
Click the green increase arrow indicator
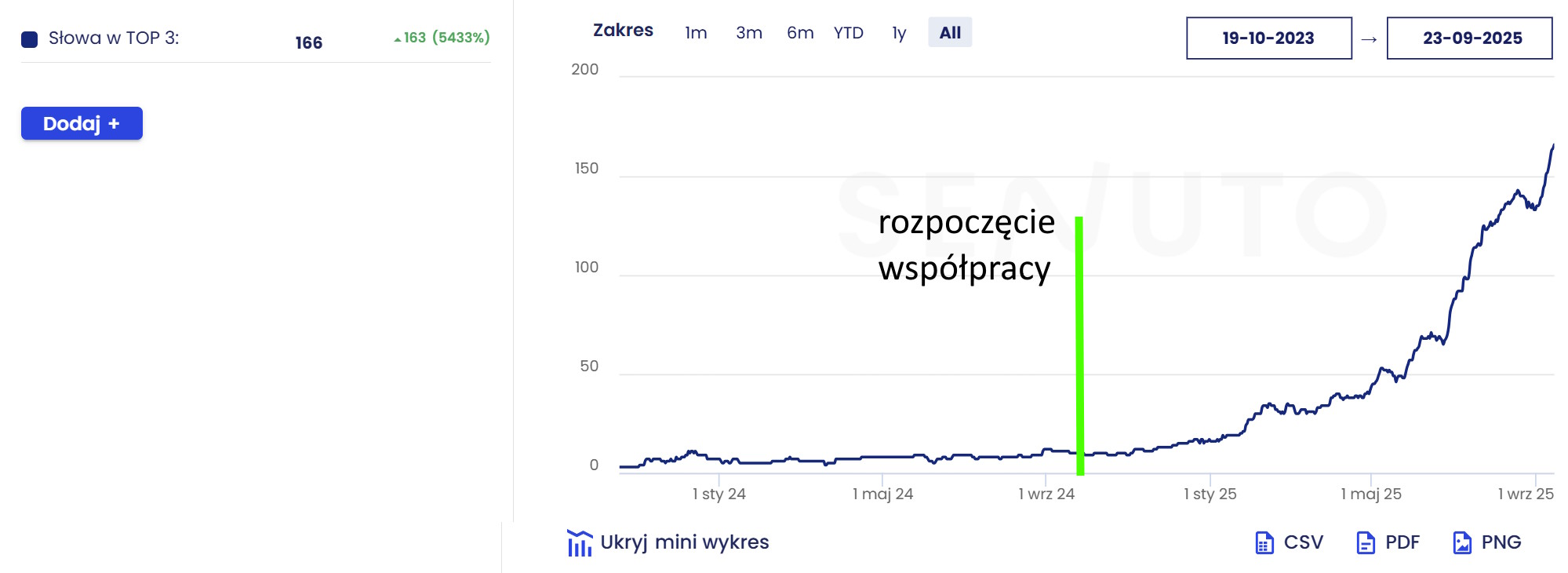(398, 38)
